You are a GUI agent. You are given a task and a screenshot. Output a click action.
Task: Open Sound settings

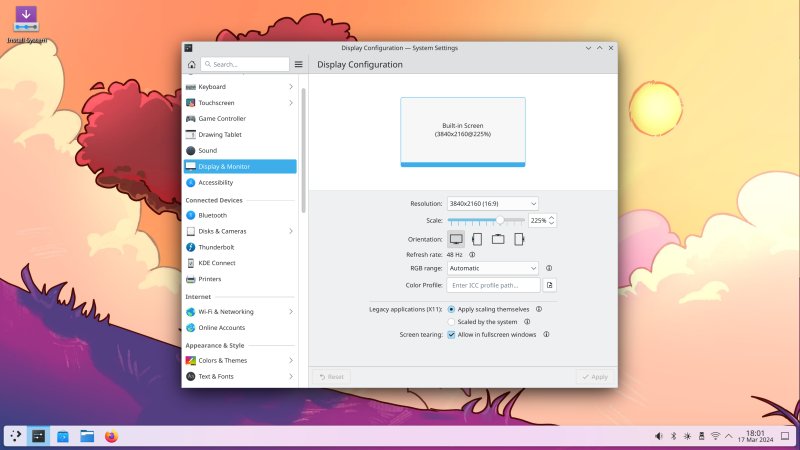click(240, 151)
